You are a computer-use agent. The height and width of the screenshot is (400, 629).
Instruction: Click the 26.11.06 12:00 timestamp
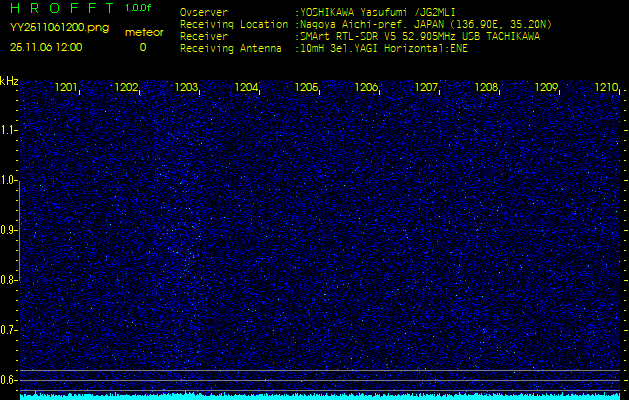(x=46, y=47)
